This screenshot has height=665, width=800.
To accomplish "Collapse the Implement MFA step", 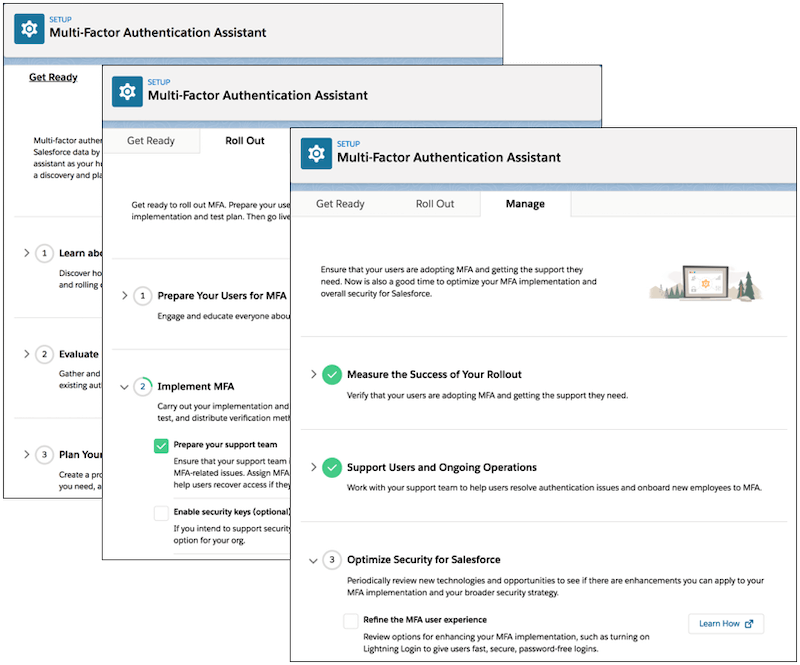I will pyautogui.click(x=124, y=387).
